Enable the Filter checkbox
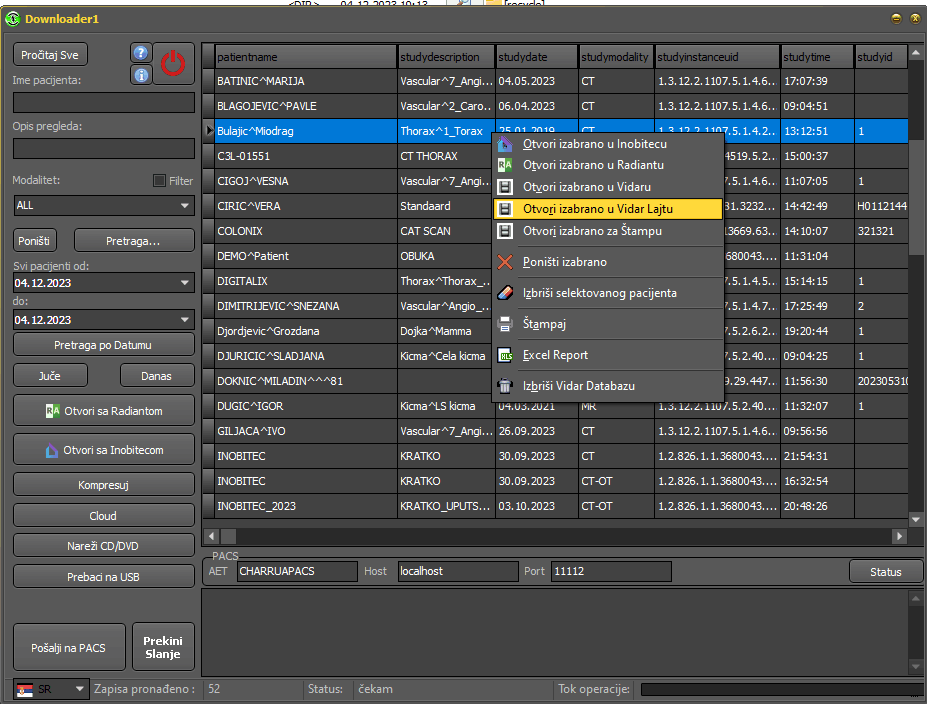 [x=159, y=181]
